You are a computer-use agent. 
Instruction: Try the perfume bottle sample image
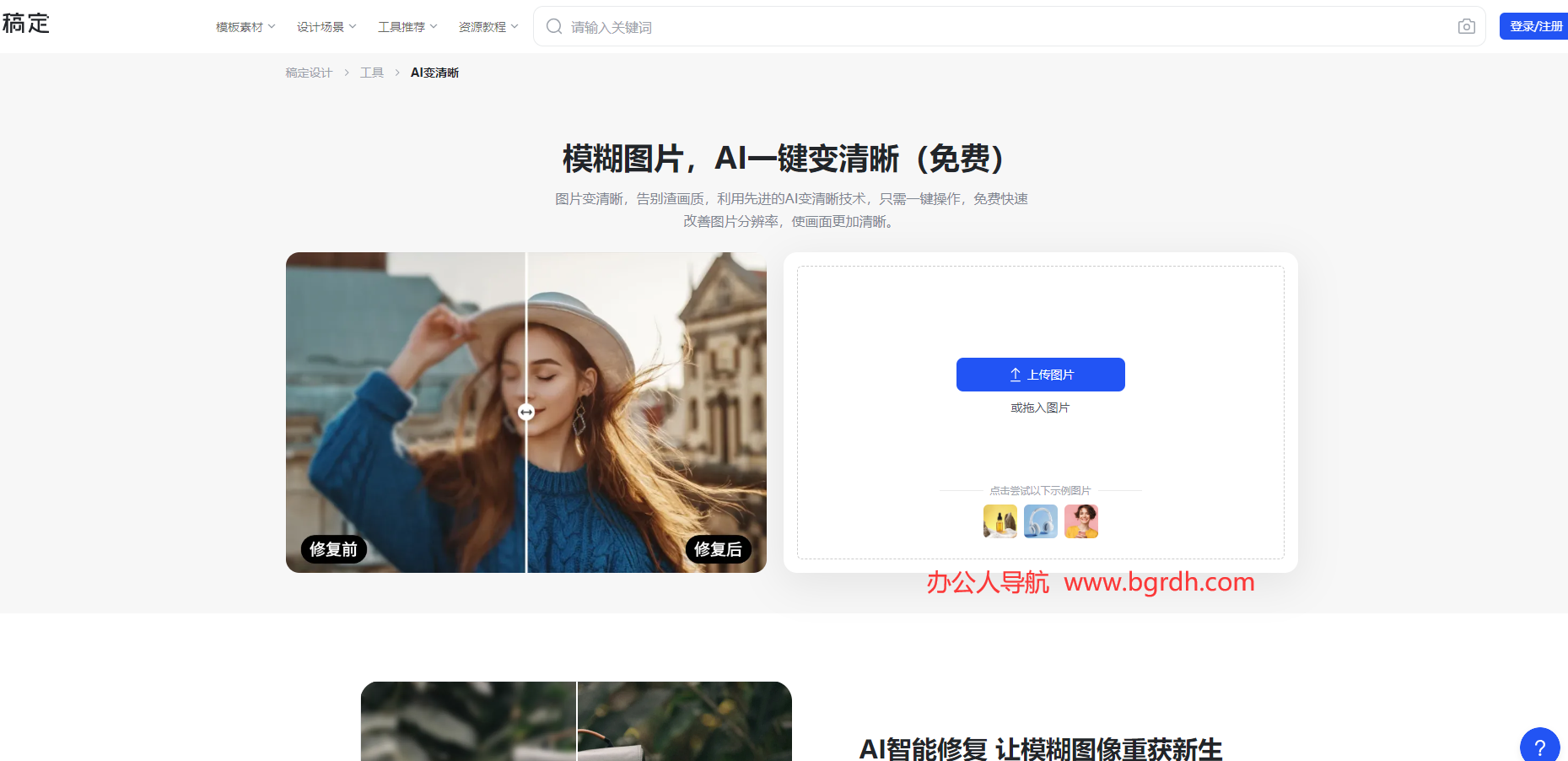pyautogui.click(x=1000, y=521)
